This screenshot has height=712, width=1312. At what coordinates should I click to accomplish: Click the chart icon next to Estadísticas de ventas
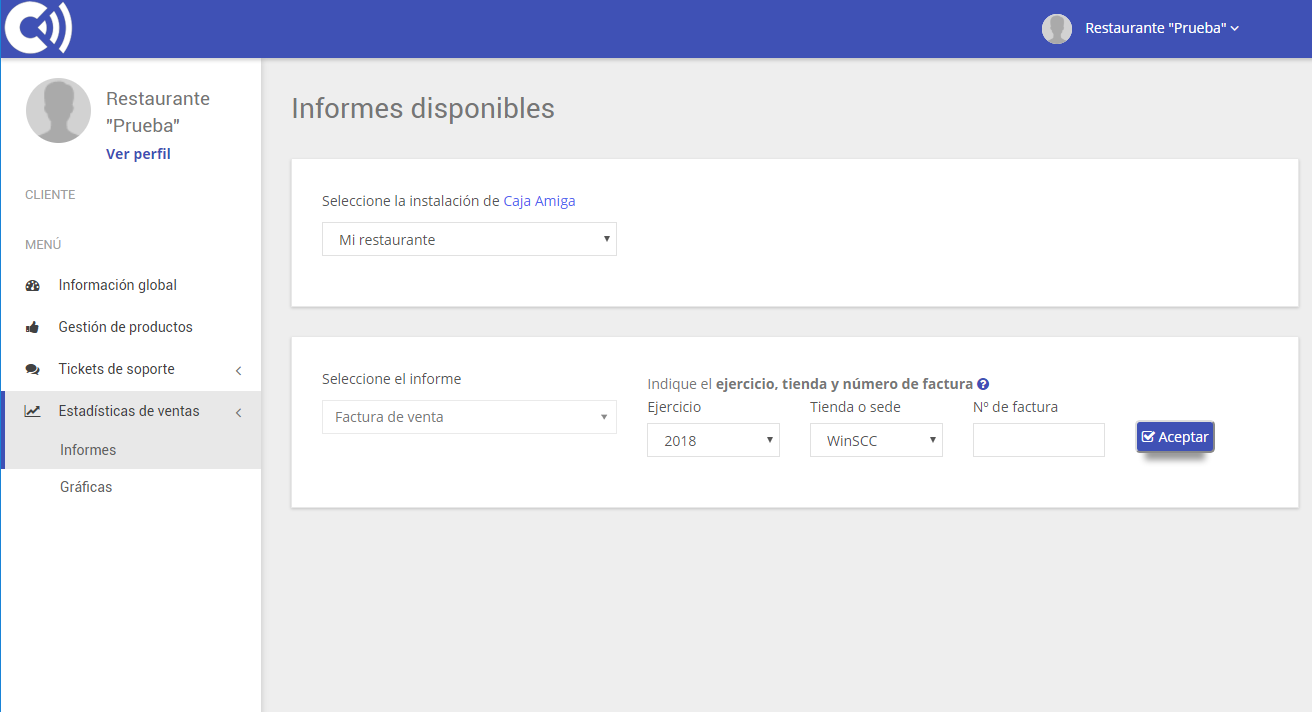click(x=32, y=410)
